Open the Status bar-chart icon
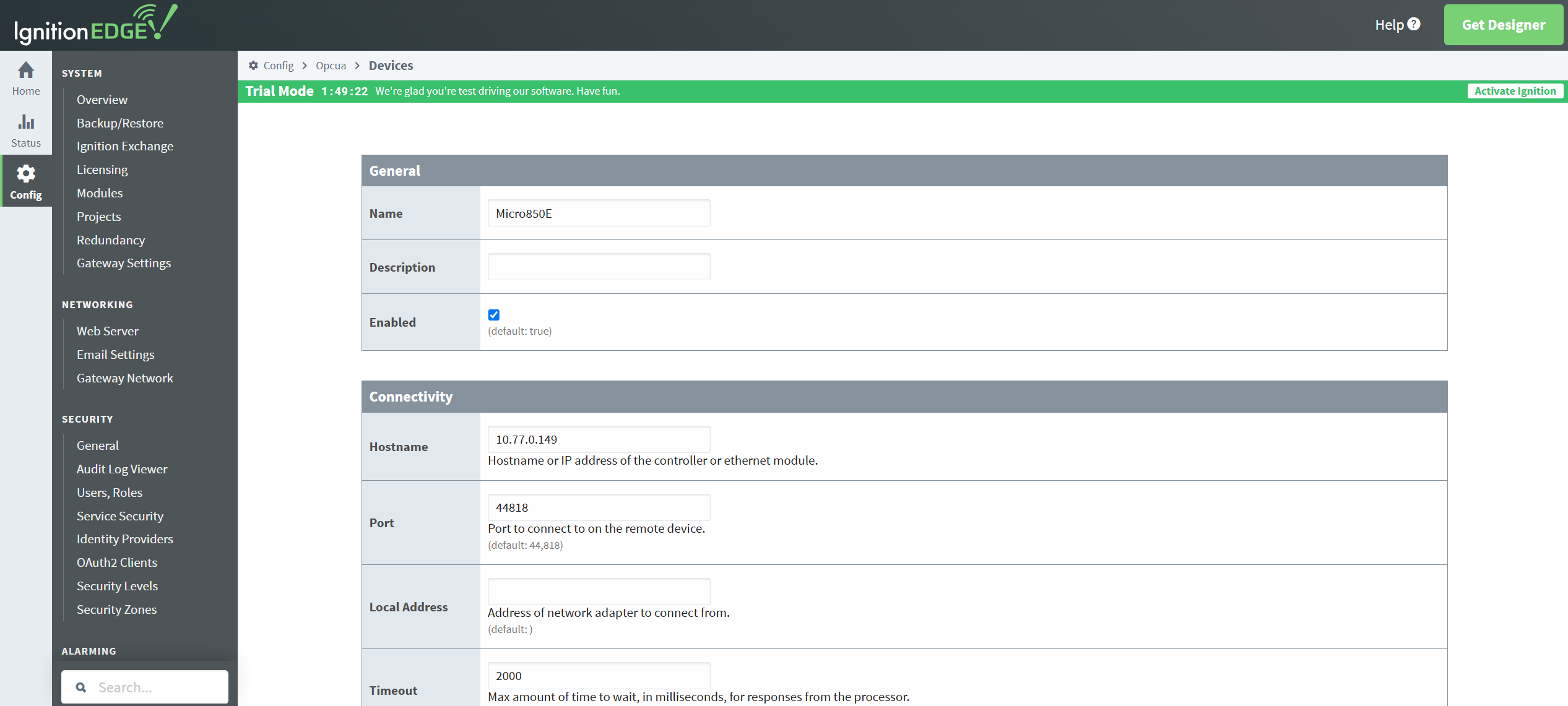Screen dimensions: 1568x706 25,123
